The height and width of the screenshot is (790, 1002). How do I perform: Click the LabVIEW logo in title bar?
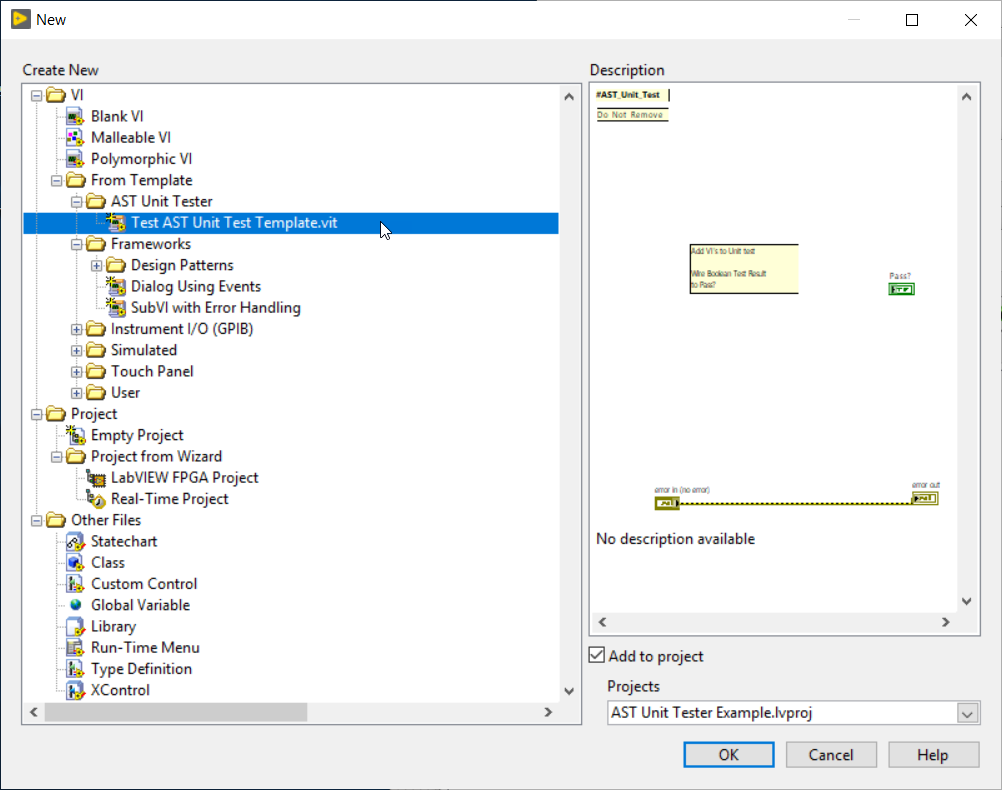tap(20, 19)
